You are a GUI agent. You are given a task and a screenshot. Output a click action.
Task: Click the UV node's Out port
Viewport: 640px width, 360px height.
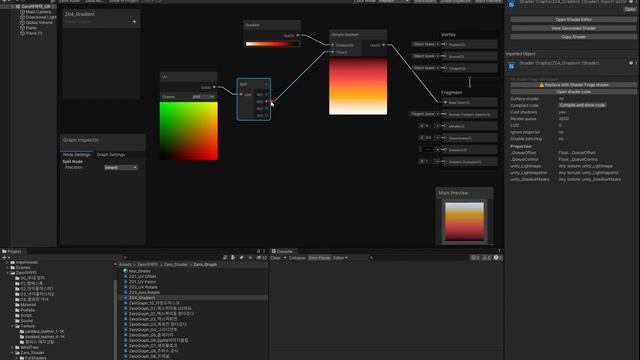click(214, 87)
